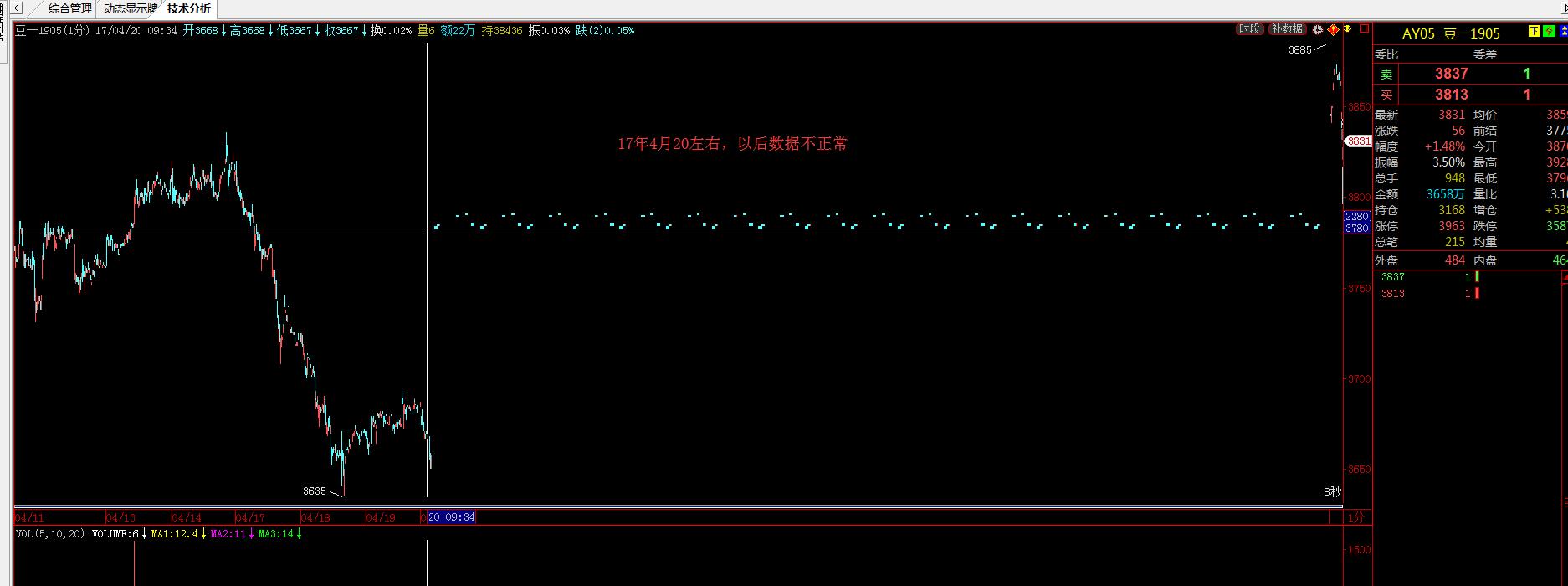Click the 04/17 date marker on the time axis
Viewport: 1568px width, 586px height.
250,517
